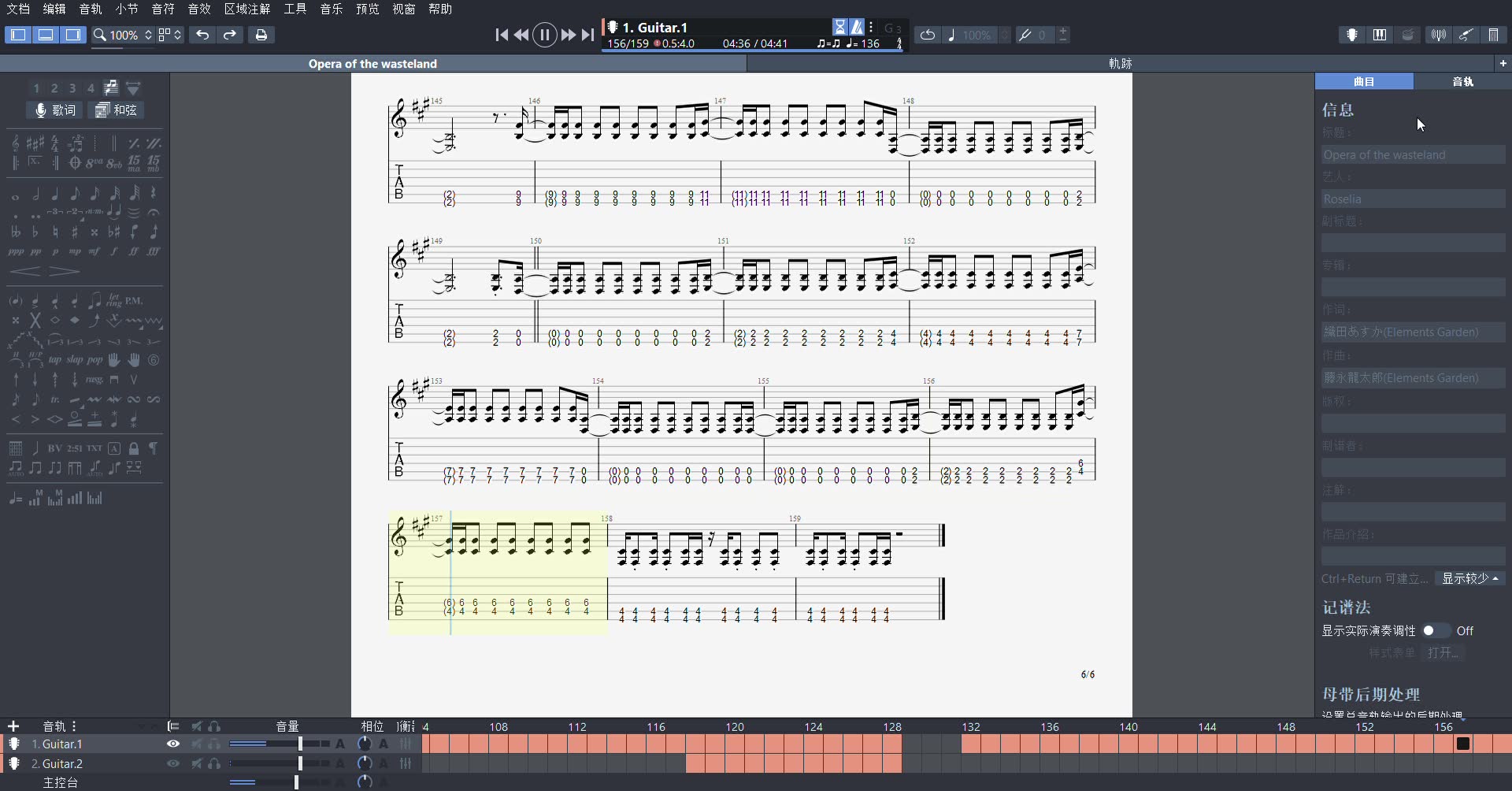Toggle the count-in hourglass button
The width and height of the screenshot is (1512, 791).
840,28
